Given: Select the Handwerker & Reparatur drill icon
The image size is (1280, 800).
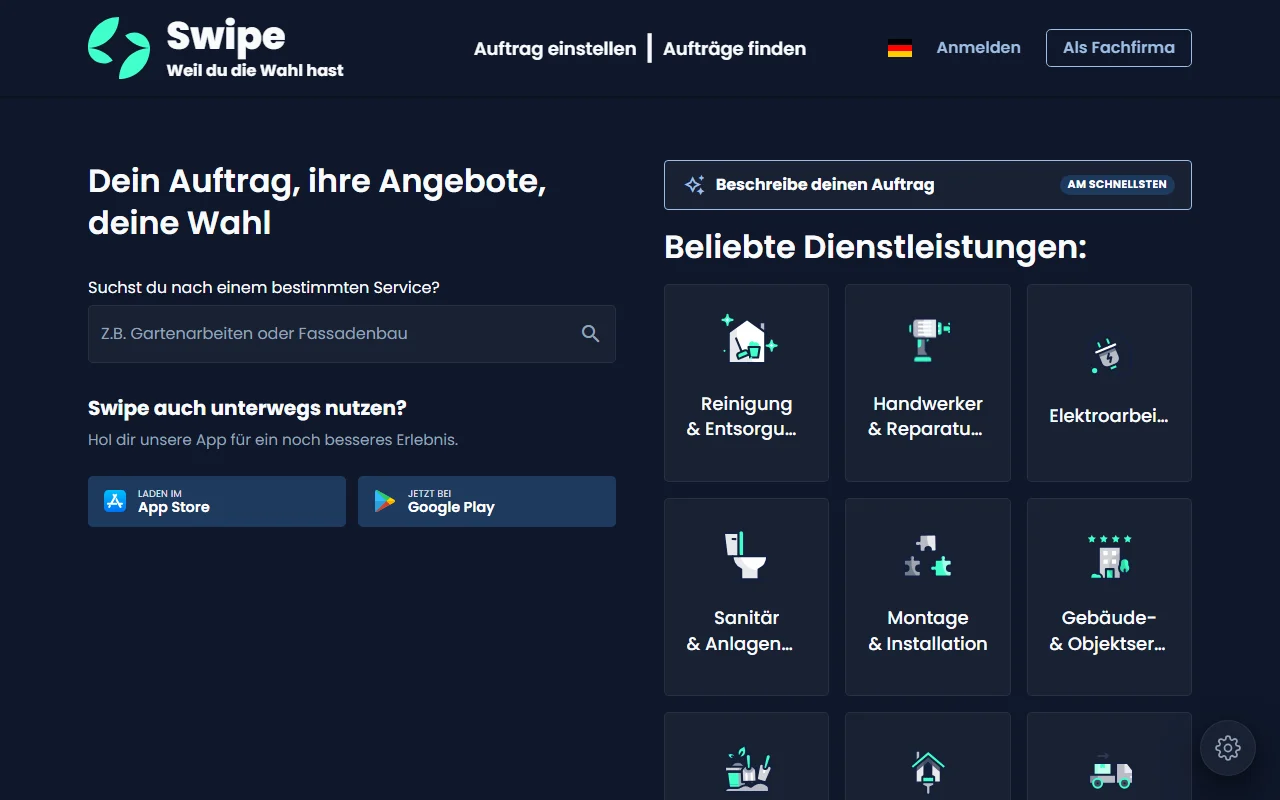Looking at the screenshot, I should (928, 338).
